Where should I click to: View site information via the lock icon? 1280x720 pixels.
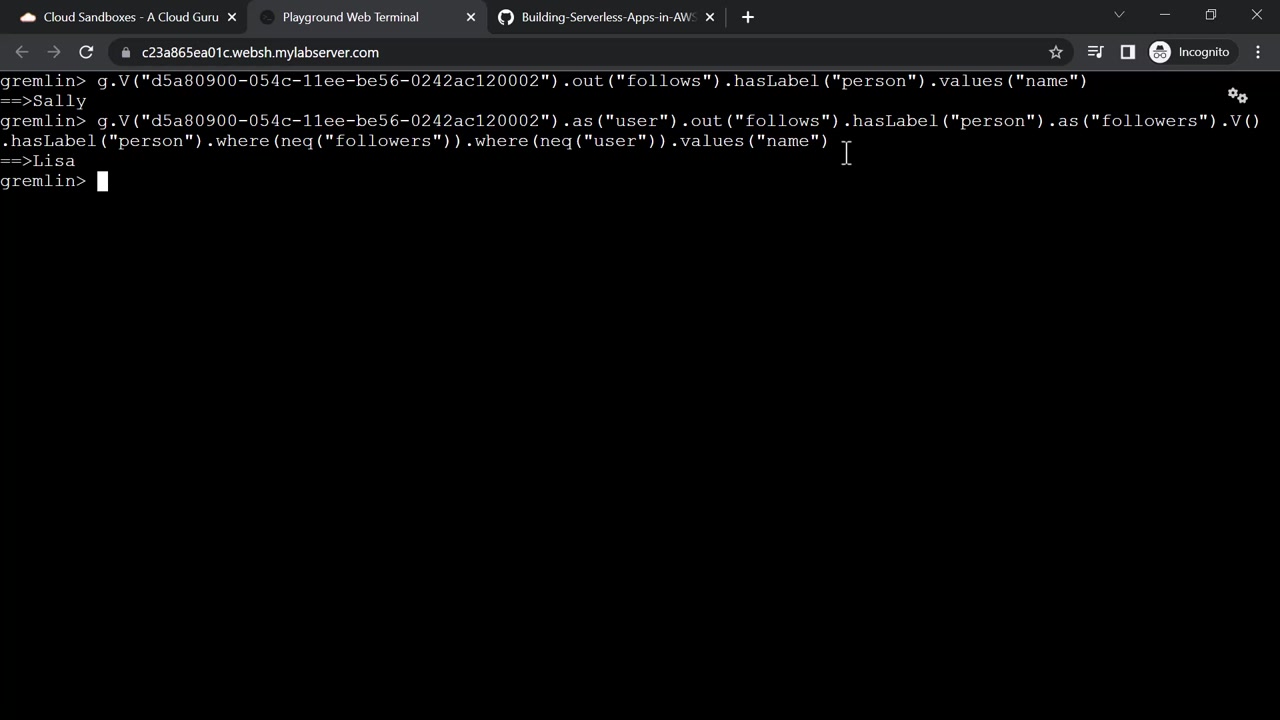pos(125,52)
